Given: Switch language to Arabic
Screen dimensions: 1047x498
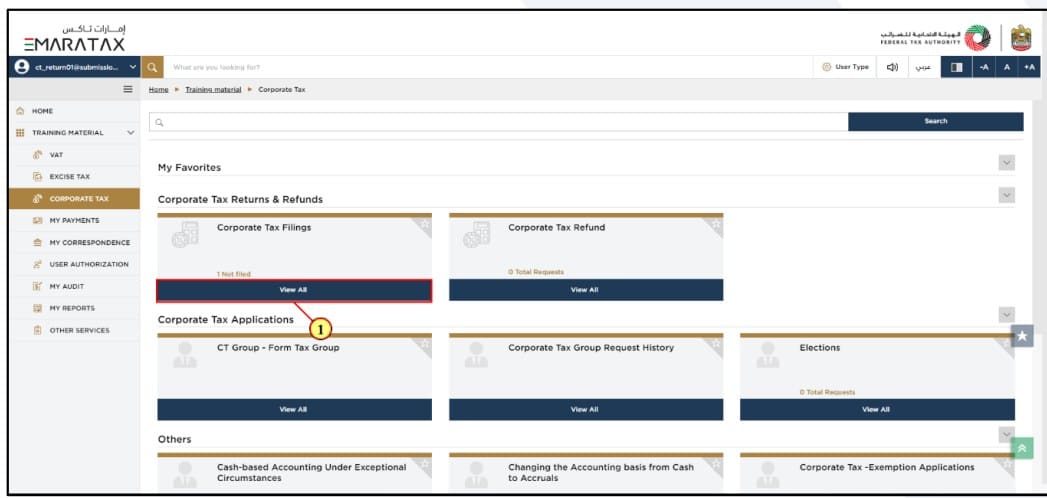Looking at the screenshot, I should [x=923, y=67].
